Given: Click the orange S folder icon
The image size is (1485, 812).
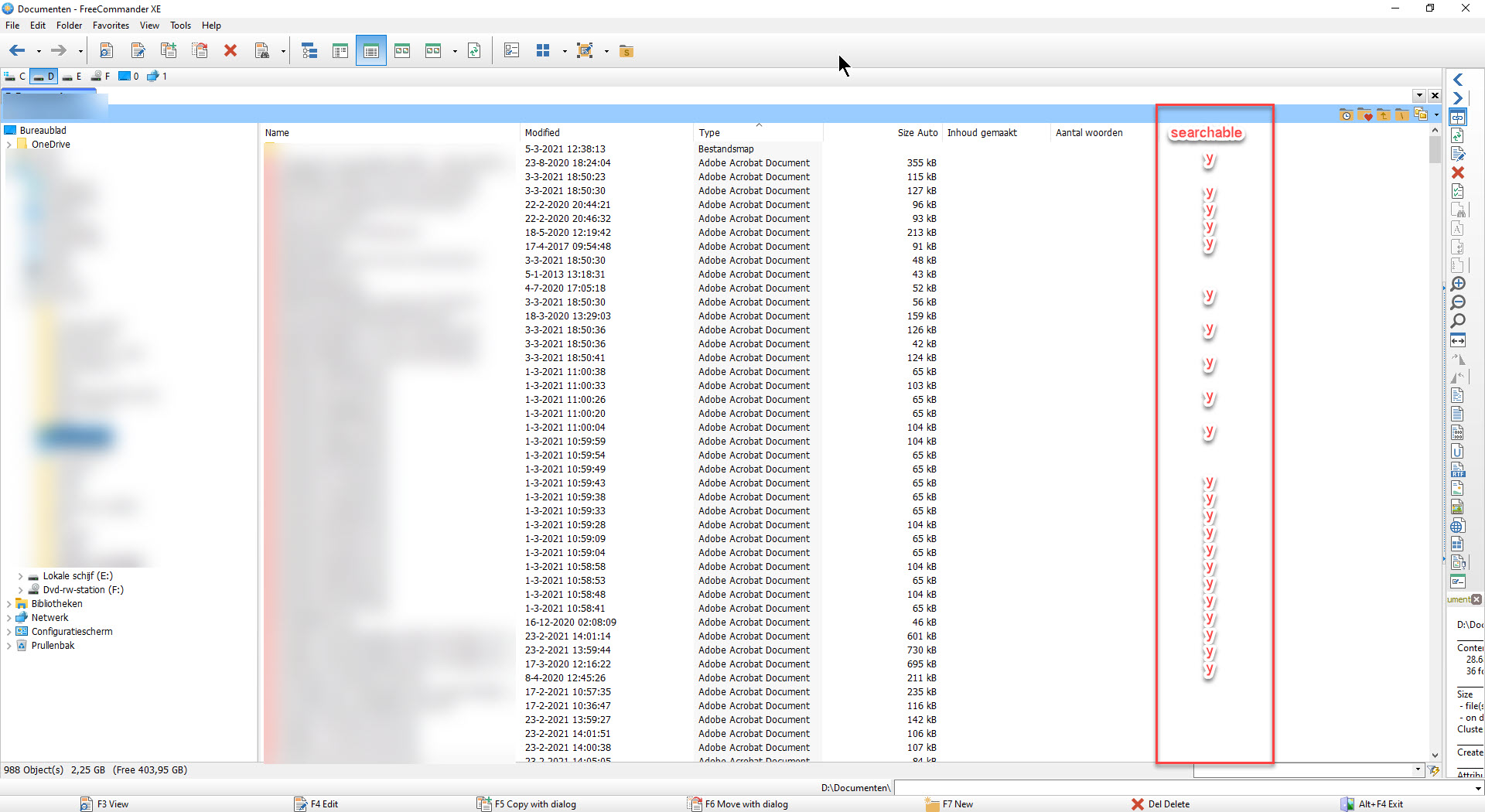Looking at the screenshot, I should click(626, 51).
